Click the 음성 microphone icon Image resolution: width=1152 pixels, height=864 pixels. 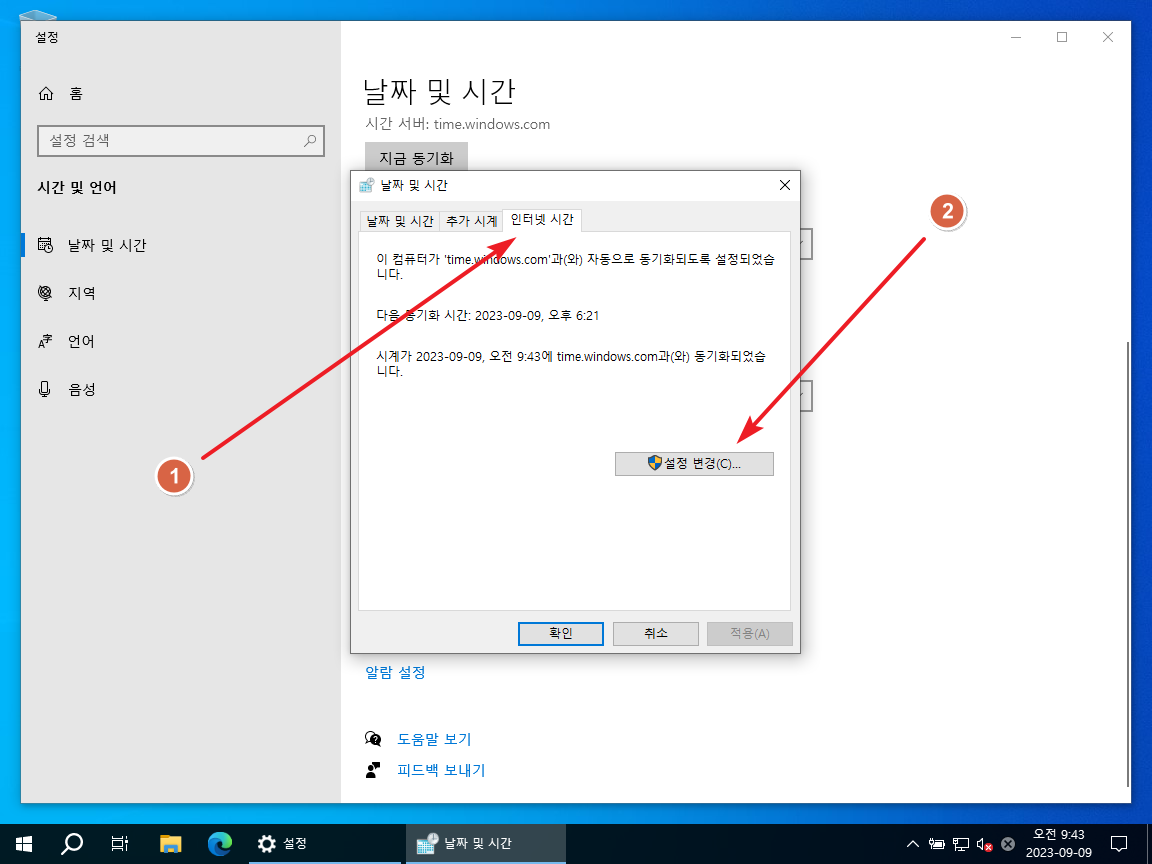[45, 389]
